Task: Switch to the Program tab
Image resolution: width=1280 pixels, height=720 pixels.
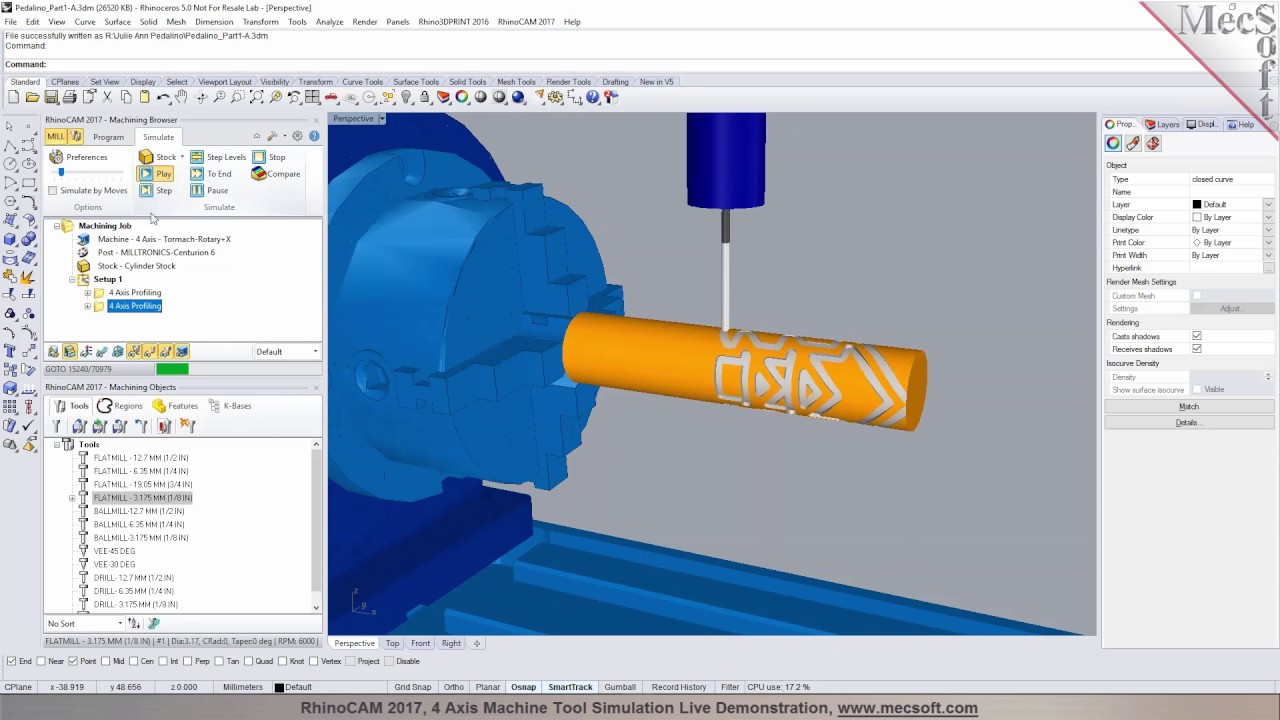Action: click(108, 137)
